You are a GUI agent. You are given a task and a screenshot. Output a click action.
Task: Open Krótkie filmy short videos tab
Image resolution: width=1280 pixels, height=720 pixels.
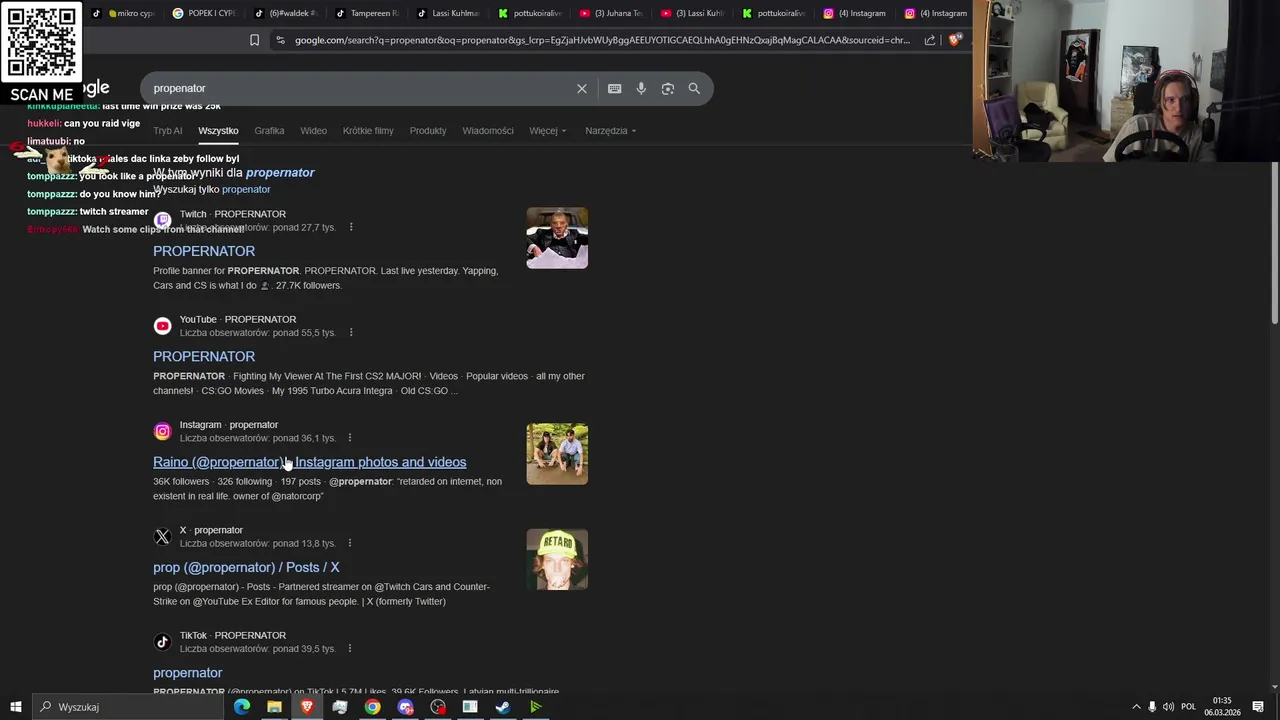point(368,131)
